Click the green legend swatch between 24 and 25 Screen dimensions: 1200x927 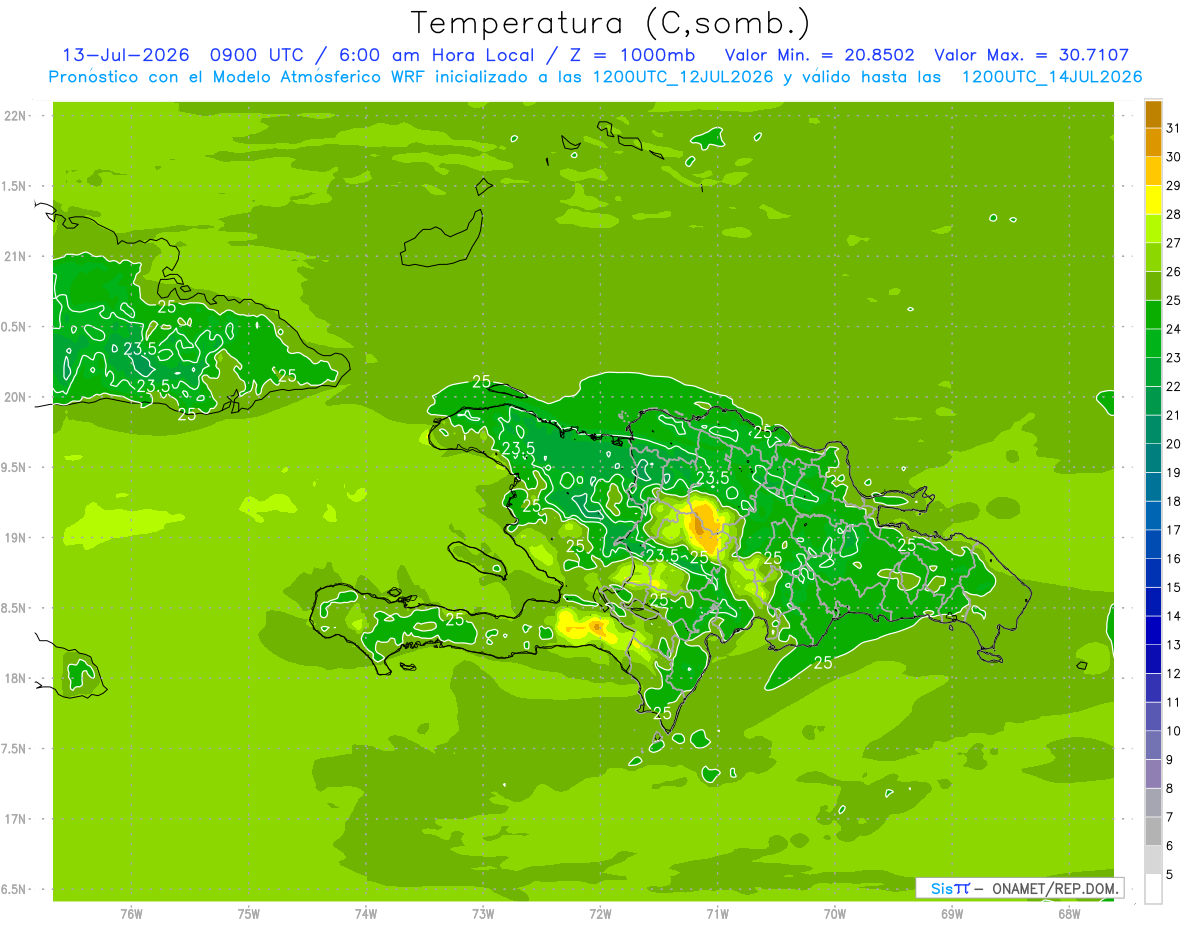point(1153,315)
